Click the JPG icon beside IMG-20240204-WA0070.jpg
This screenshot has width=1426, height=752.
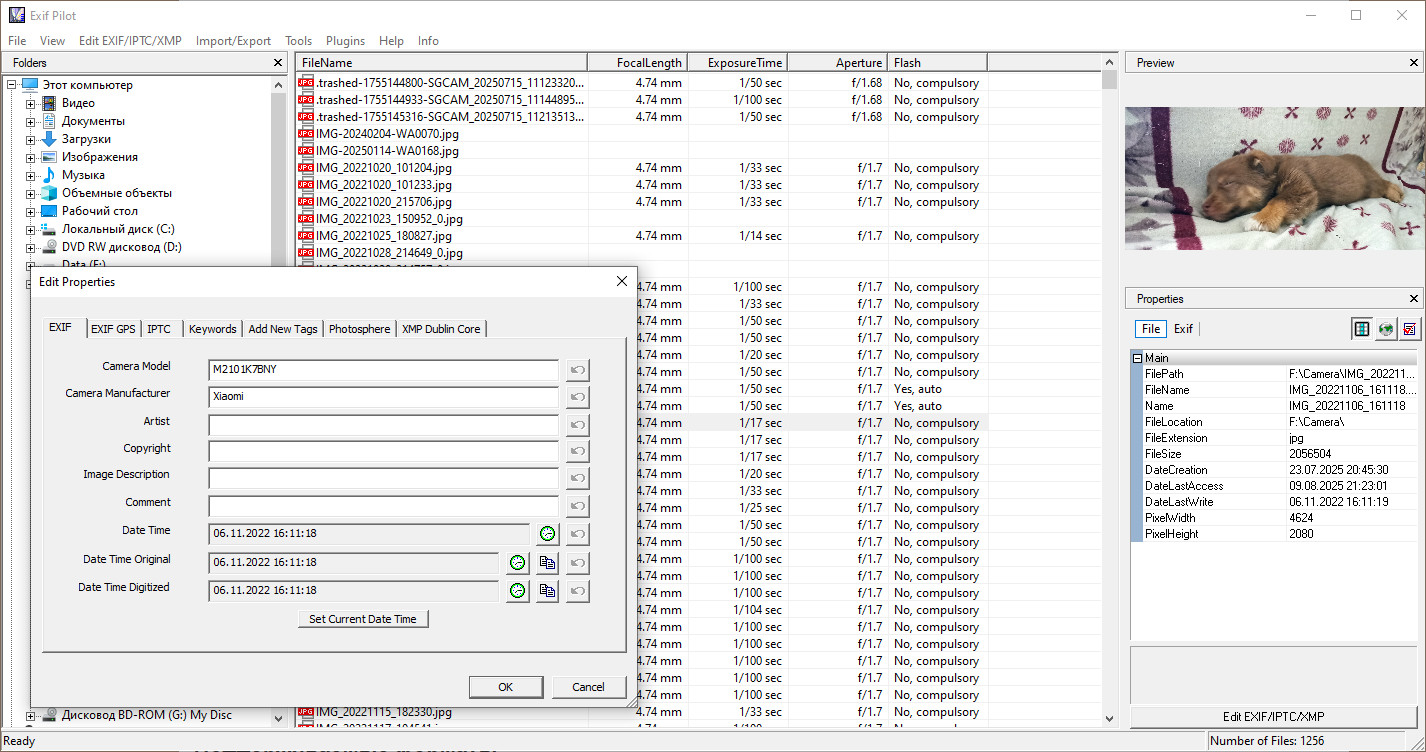tap(305, 134)
